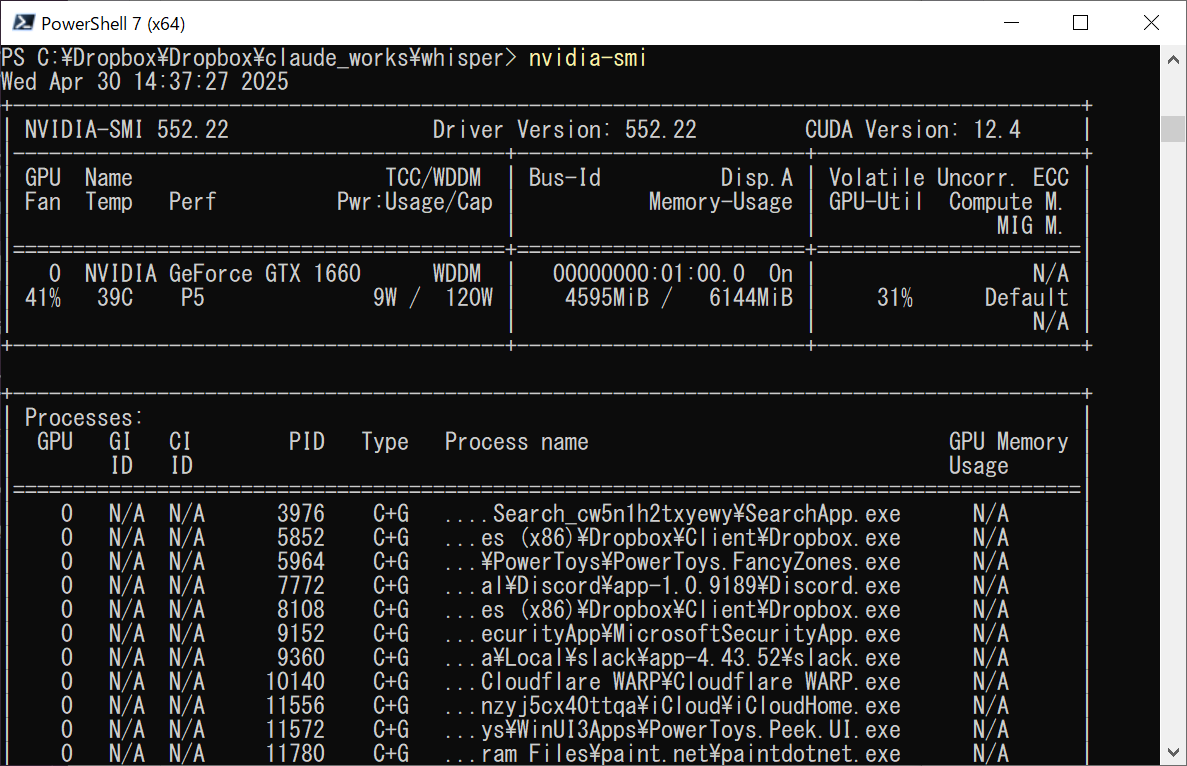The height and width of the screenshot is (766, 1187).
Task: Click PID 3976 in process list
Action: 301,514
